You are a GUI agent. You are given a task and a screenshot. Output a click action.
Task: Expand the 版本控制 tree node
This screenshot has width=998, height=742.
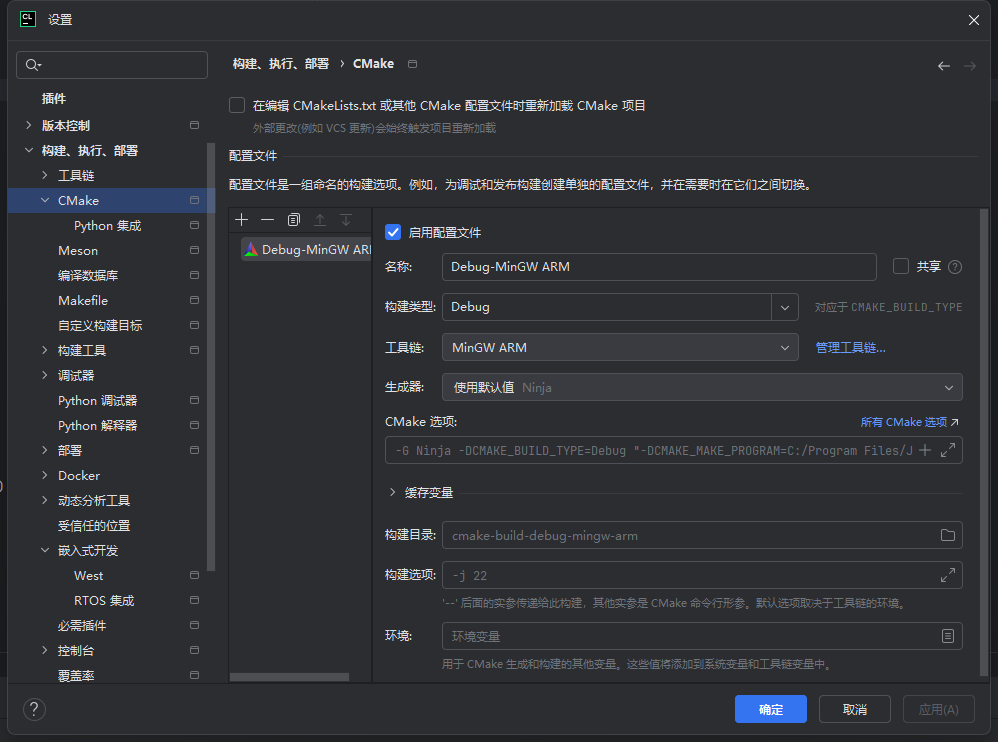[29, 125]
